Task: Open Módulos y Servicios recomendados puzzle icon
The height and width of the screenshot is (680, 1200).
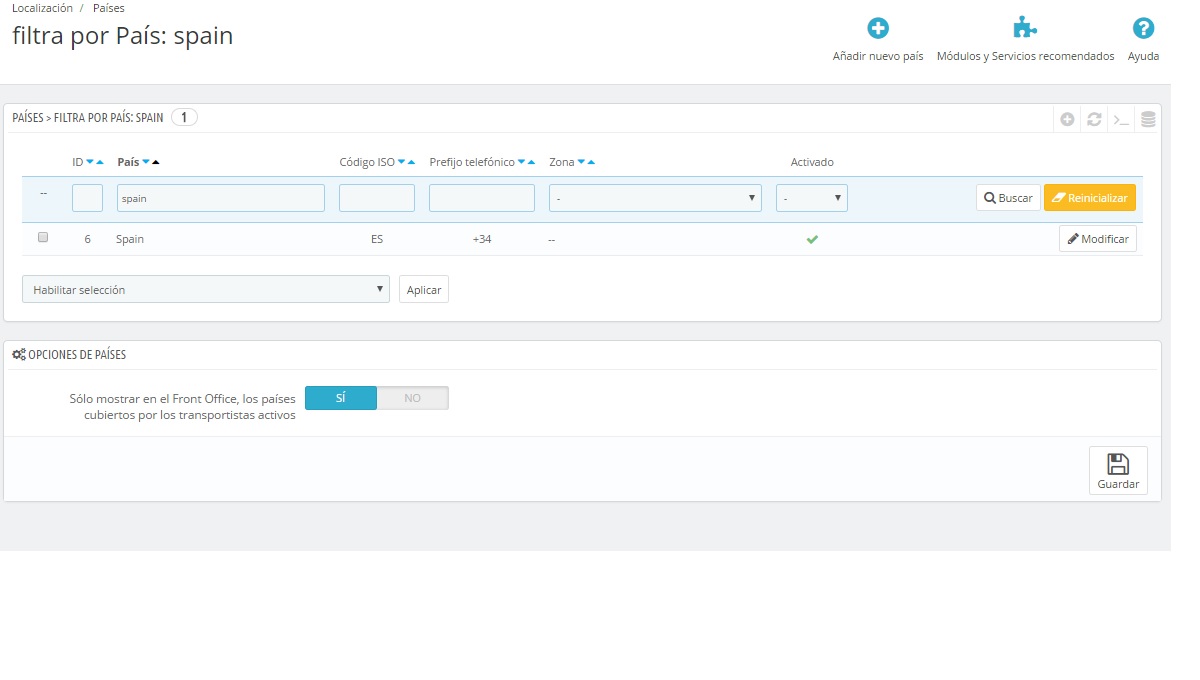Action: (1025, 28)
